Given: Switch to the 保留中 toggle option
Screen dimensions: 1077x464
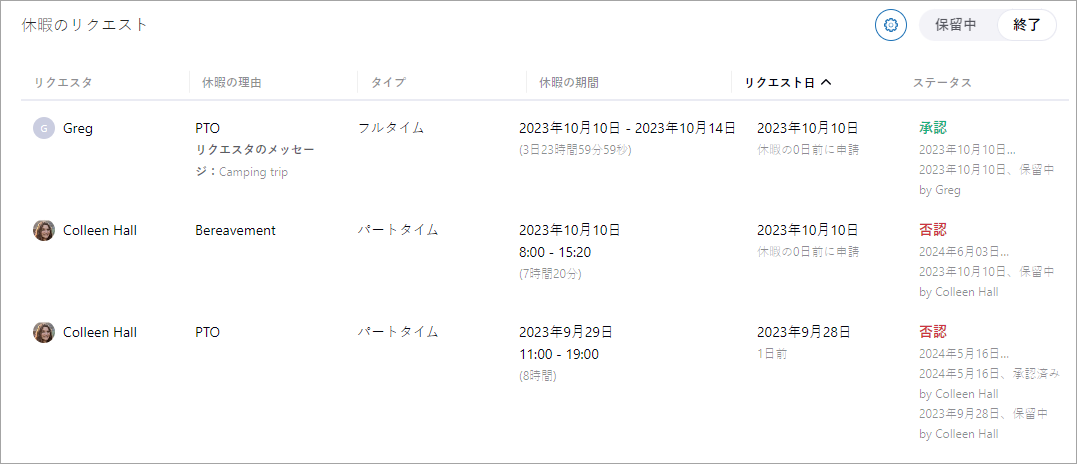Looking at the screenshot, I should [x=955, y=25].
